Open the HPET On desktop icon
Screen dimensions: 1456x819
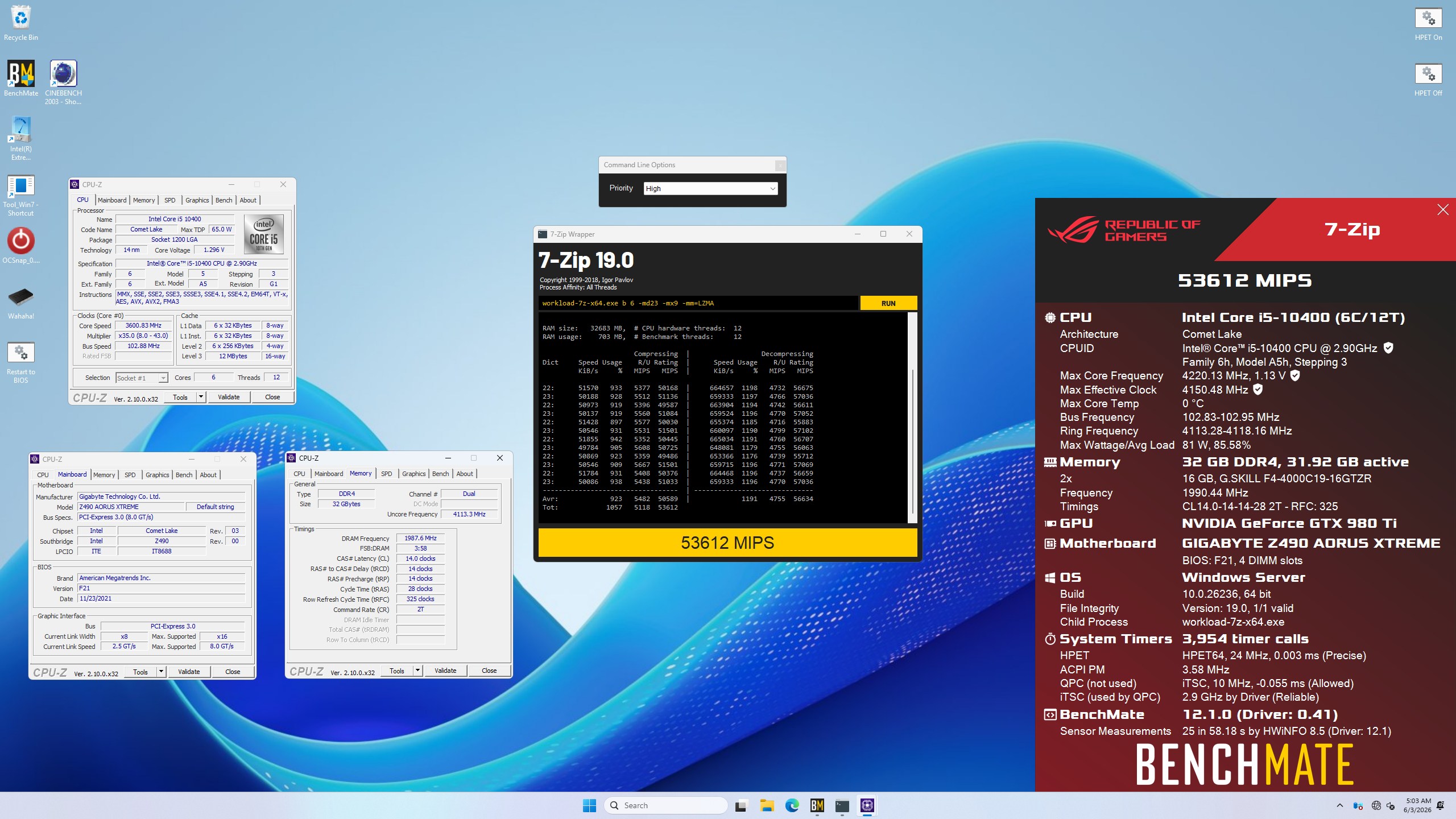1428,24
